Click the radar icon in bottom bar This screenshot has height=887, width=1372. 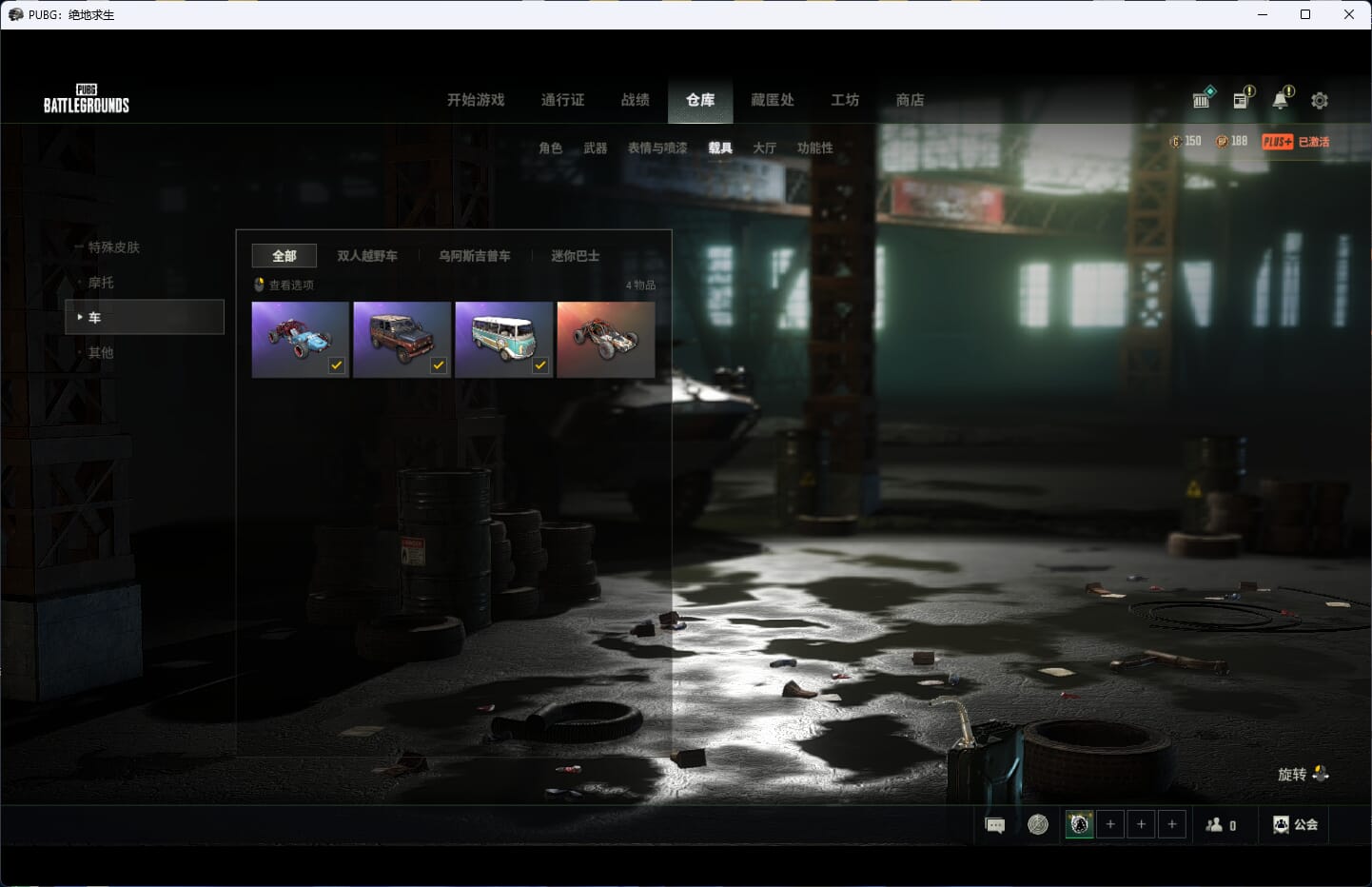coord(1038,824)
